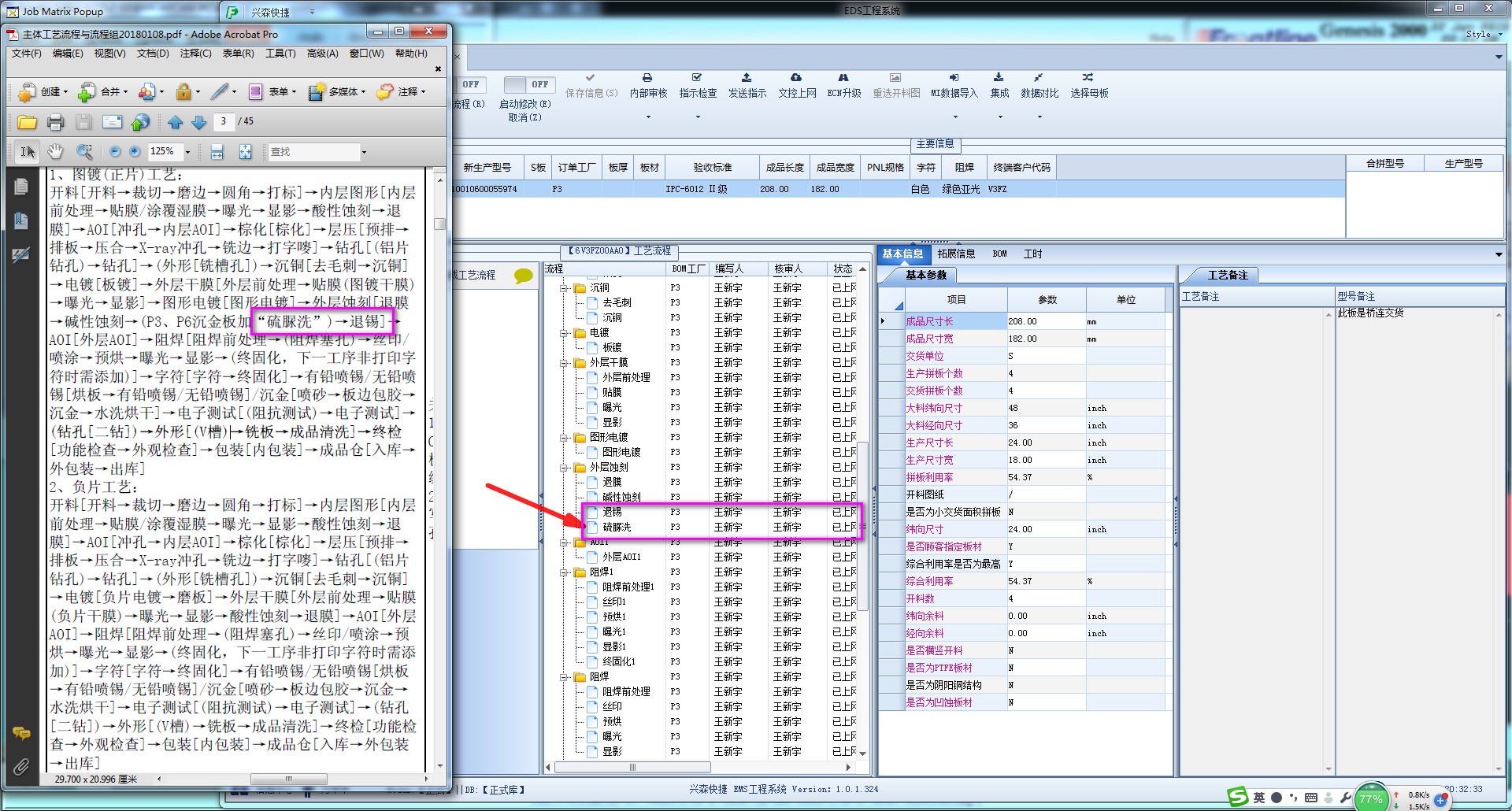Click the 内部审核 printer icon in EDS toolbar
Viewport: 1512px width, 811px height.
point(647,78)
